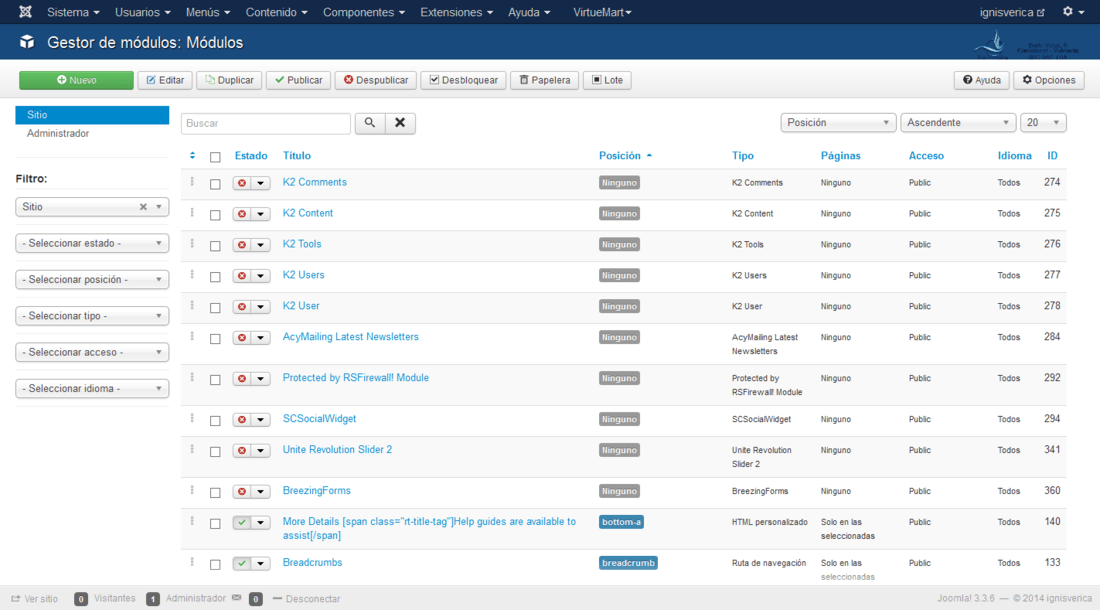Tick the checkbox for K2 Content
The height and width of the screenshot is (610, 1100).
(x=215, y=215)
